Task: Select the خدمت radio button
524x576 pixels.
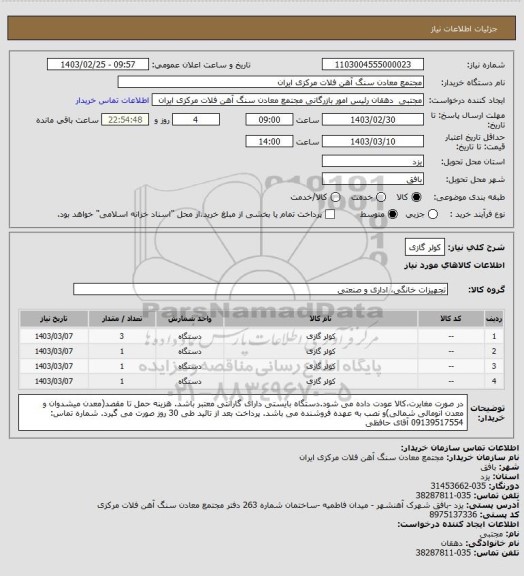Action: 381,197
